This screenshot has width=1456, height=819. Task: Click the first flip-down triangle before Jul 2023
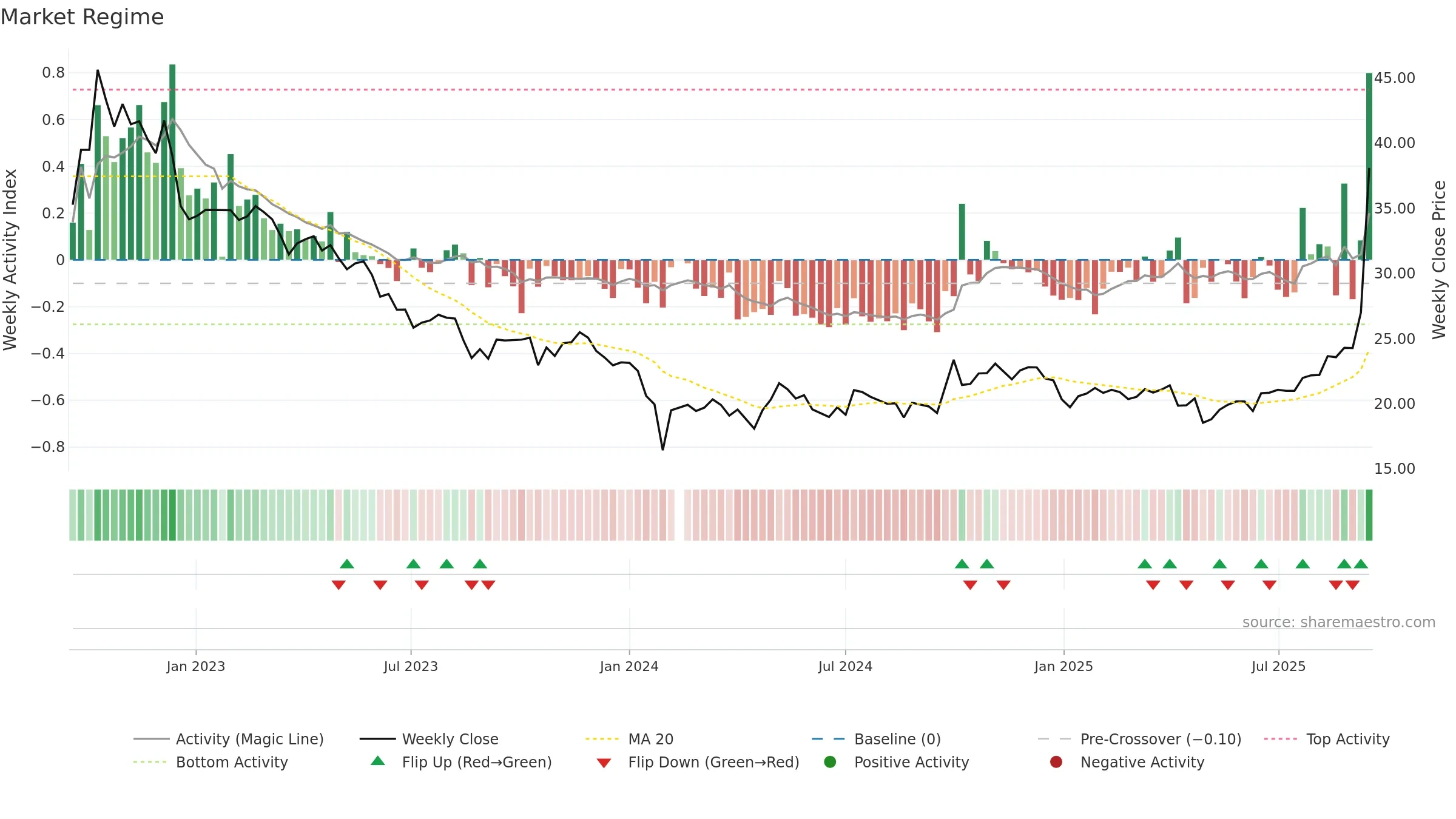click(339, 585)
